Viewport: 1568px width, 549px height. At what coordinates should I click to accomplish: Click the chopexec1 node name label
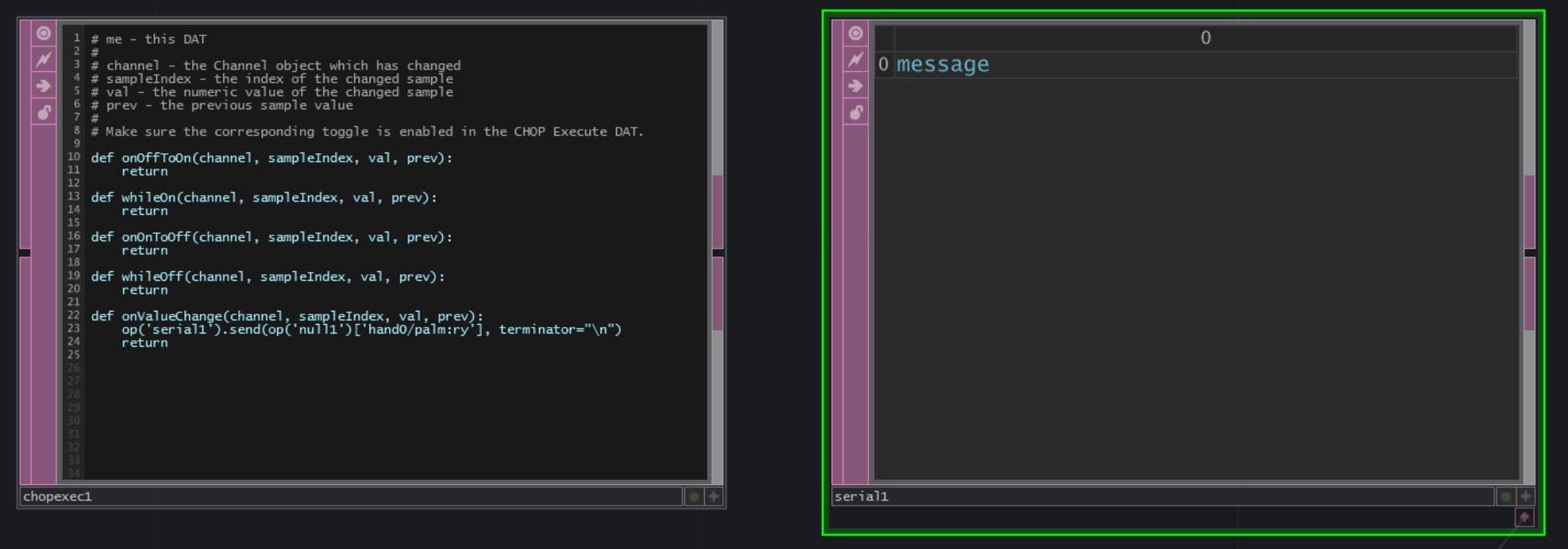57,497
